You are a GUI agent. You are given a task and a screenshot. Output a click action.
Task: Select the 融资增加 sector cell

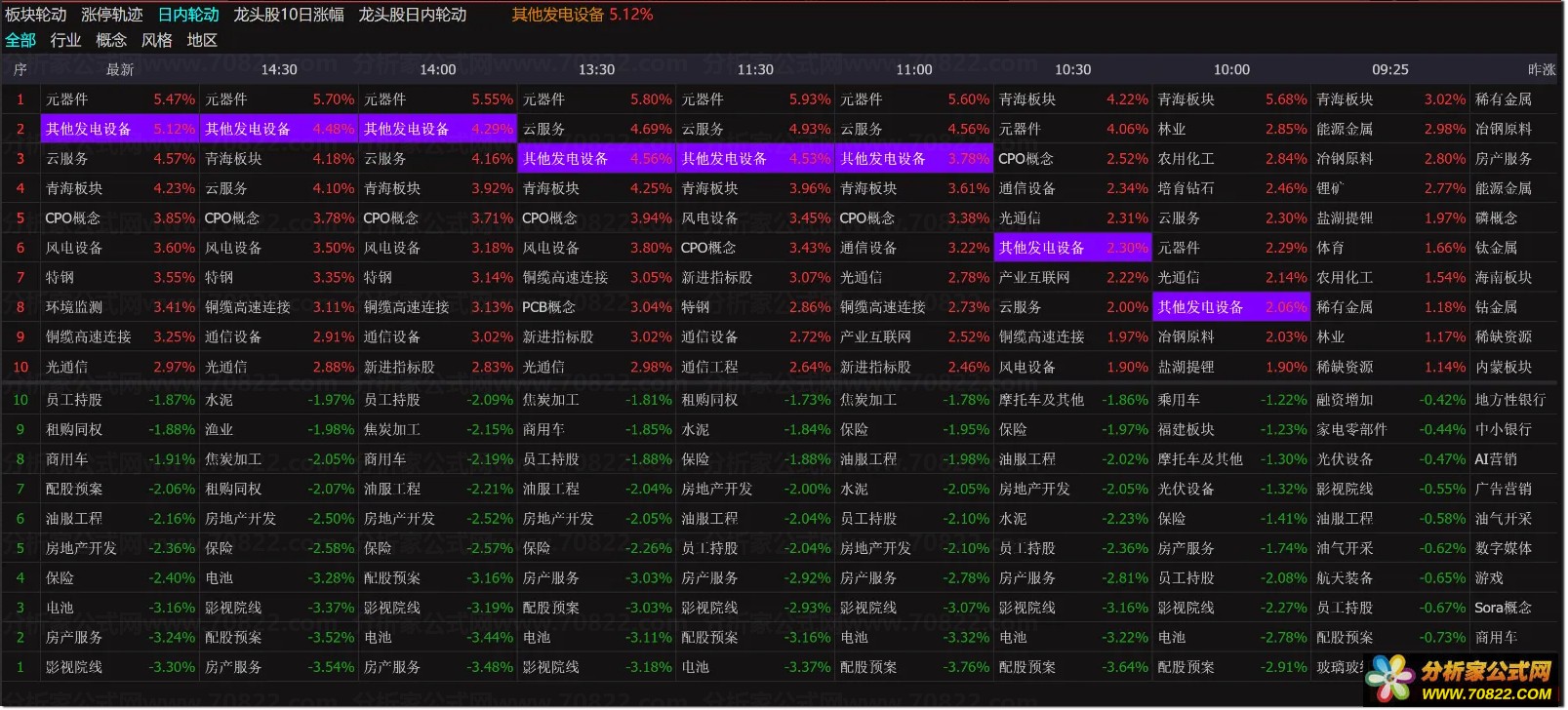(x=1345, y=400)
